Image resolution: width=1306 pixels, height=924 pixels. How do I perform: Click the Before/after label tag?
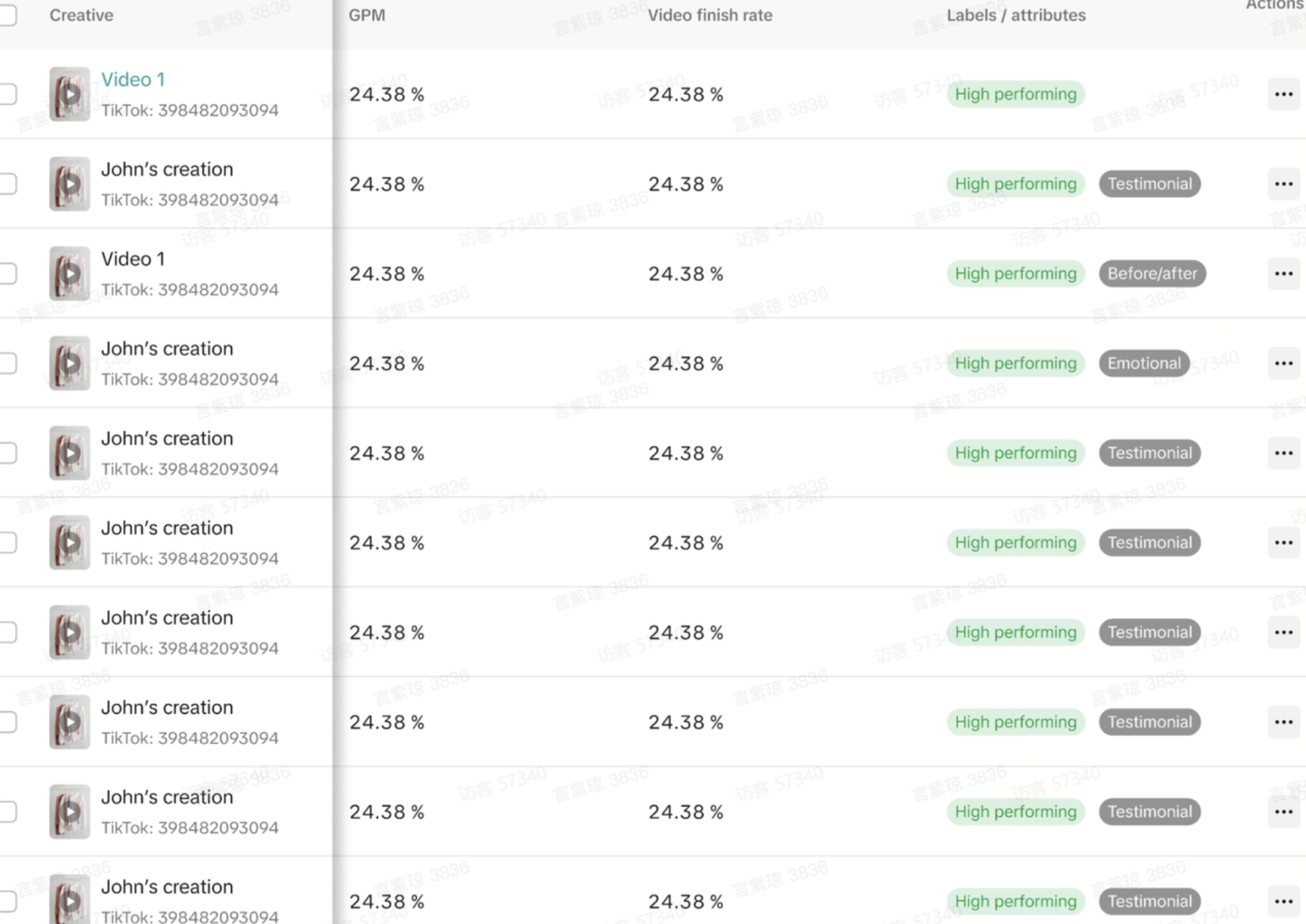1152,274
